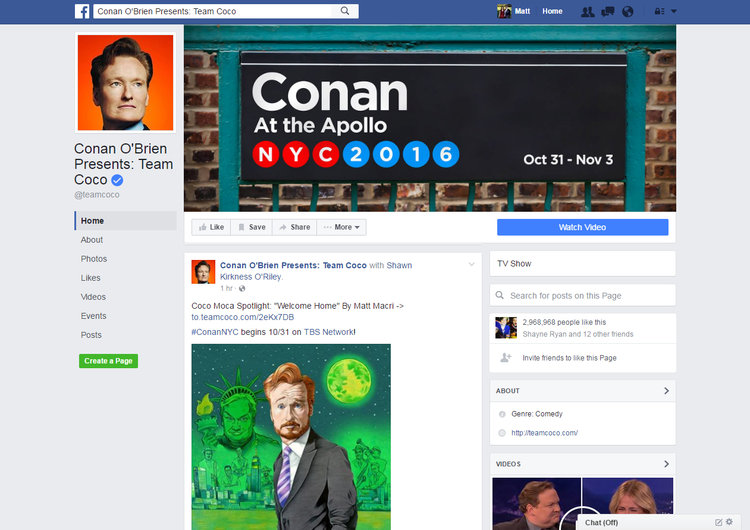Like the Team Coco page
This screenshot has height=530, width=750.
click(x=211, y=227)
